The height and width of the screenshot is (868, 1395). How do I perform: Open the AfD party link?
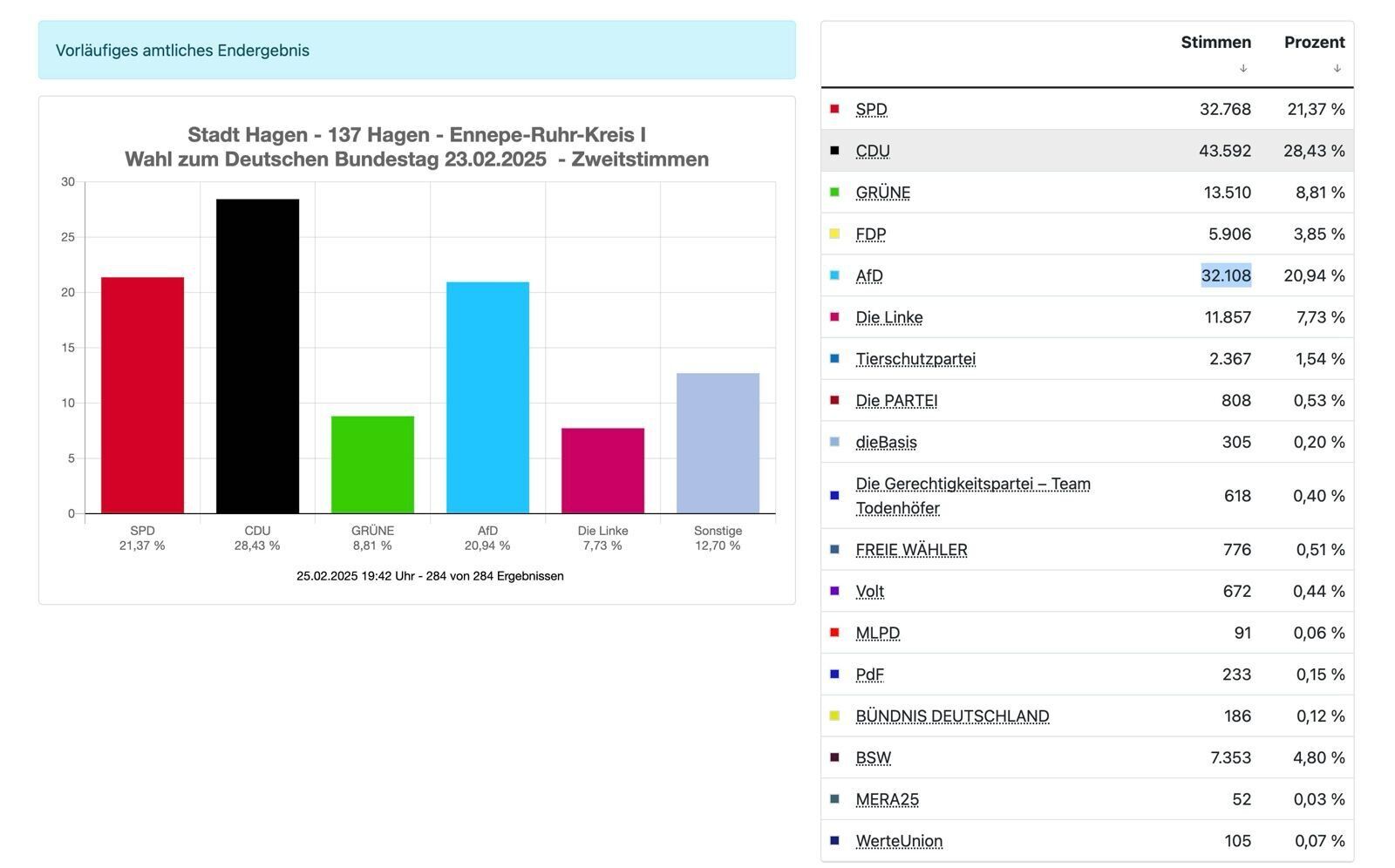[x=869, y=276]
